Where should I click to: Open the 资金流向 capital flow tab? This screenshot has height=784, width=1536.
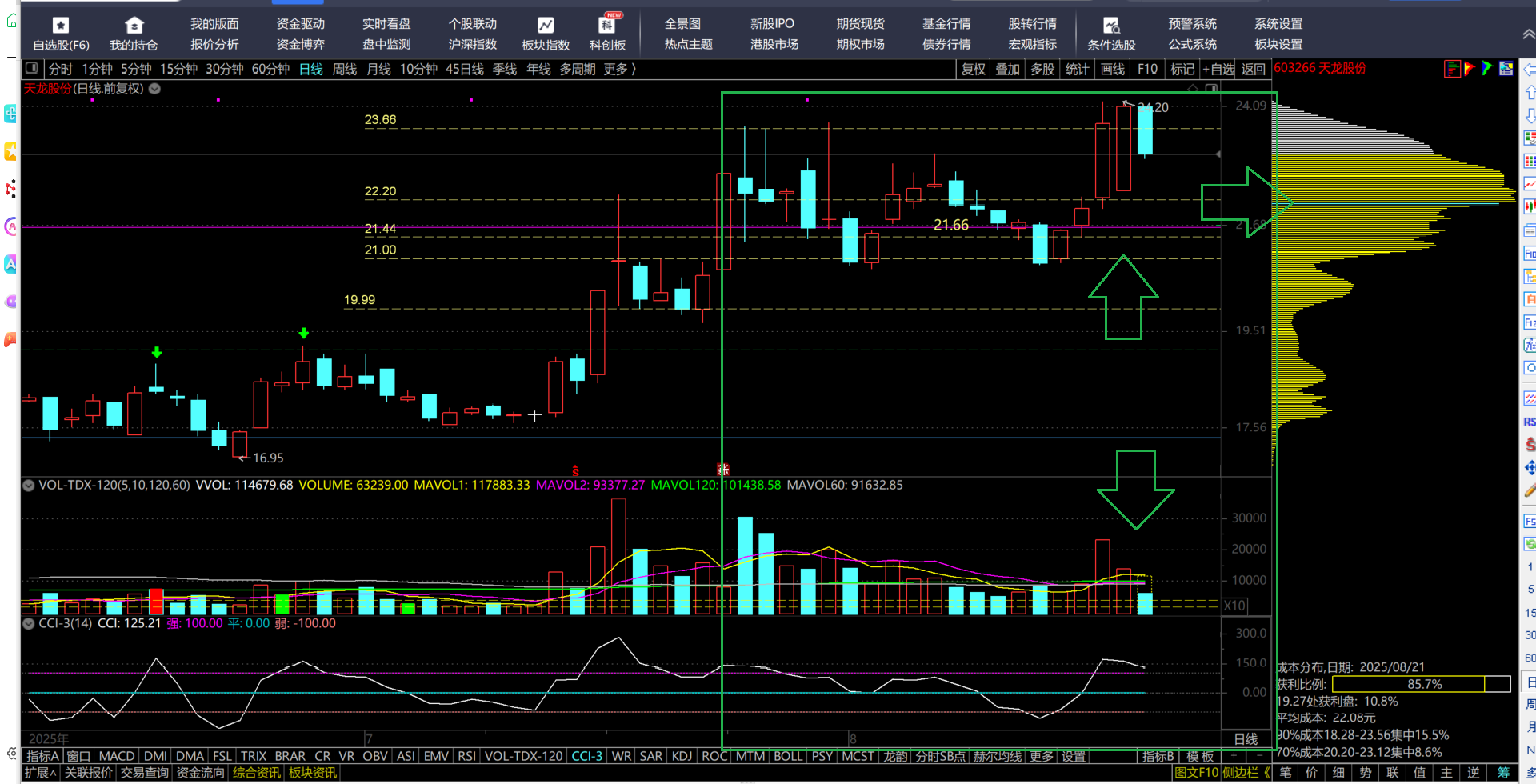coord(200,773)
